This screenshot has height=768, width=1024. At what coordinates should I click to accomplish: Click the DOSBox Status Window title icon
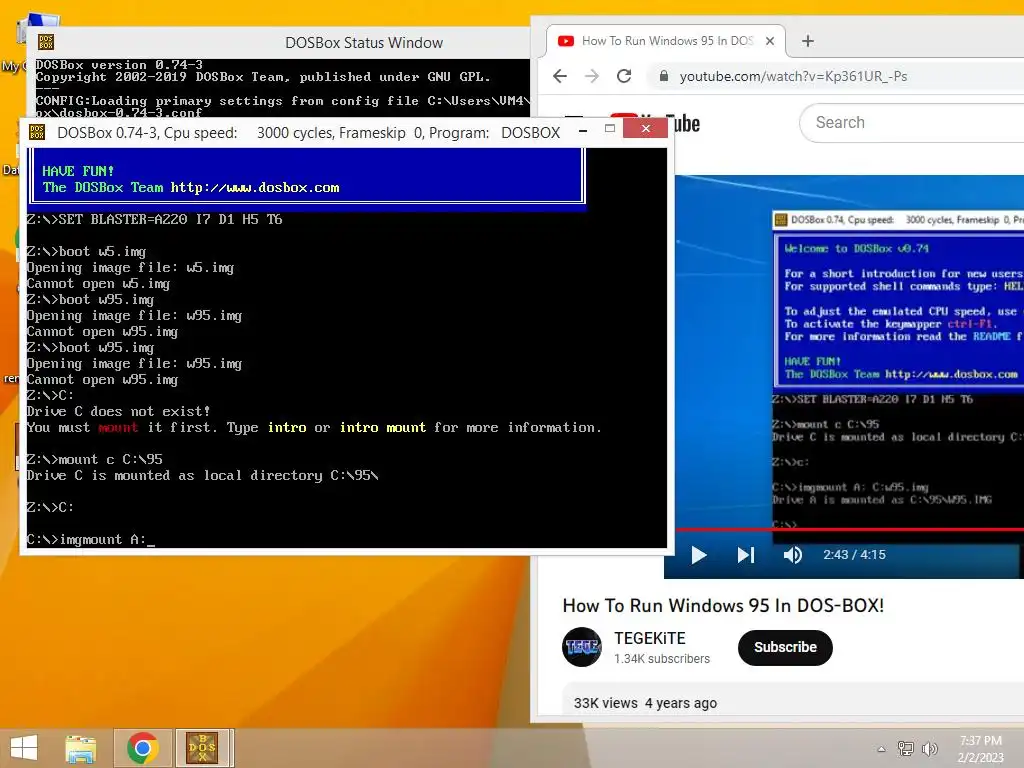coord(46,42)
